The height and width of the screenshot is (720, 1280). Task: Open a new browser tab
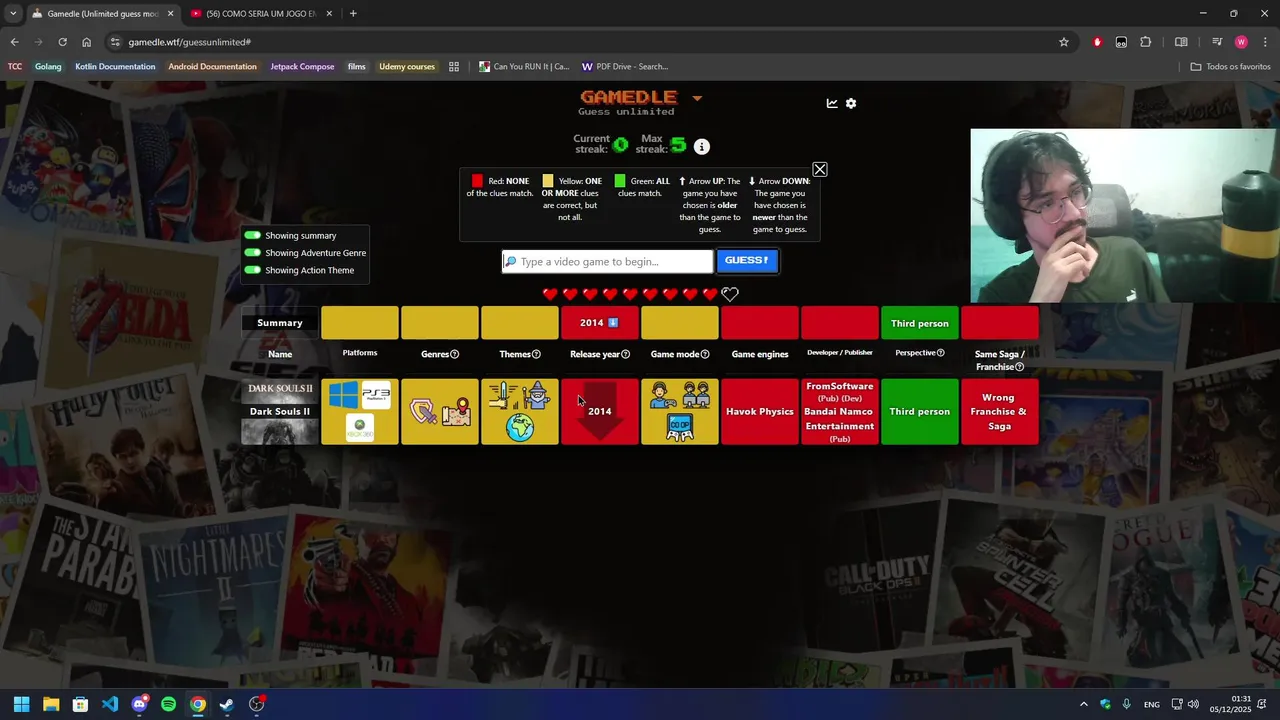(353, 14)
